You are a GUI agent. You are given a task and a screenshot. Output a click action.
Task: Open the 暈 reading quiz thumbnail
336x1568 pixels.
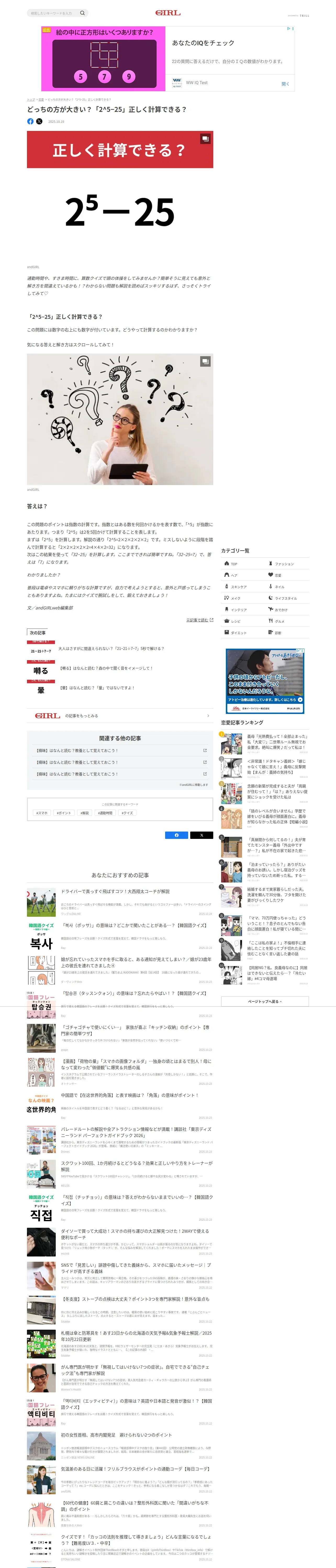coord(41,688)
